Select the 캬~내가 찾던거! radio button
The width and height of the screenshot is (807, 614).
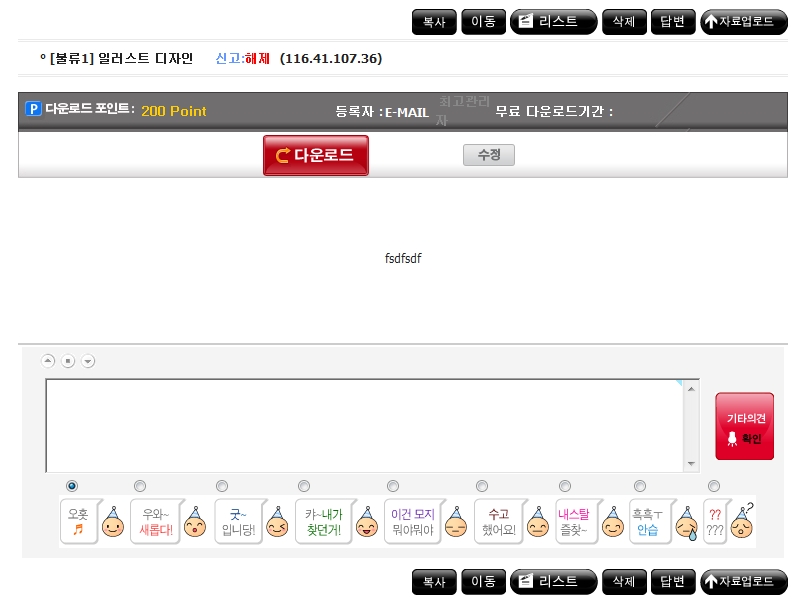(x=304, y=486)
